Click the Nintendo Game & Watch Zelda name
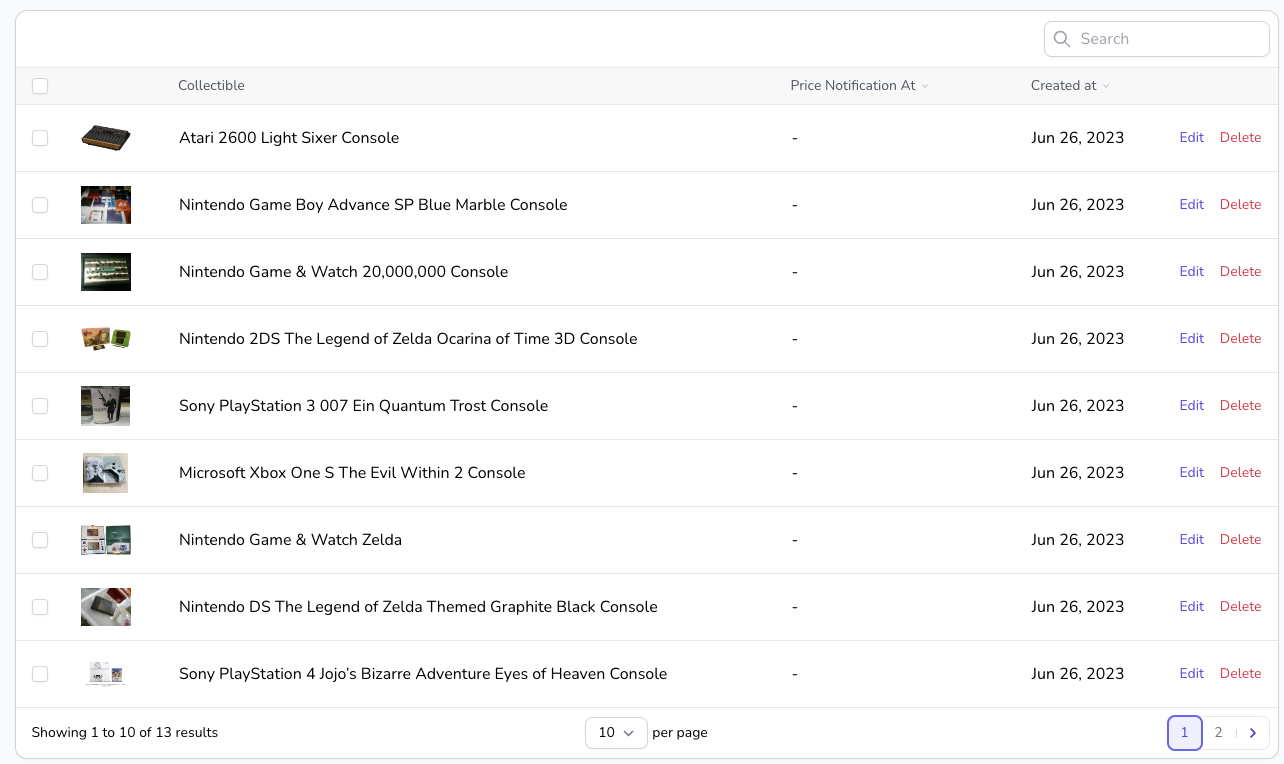The height and width of the screenshot is (764, 1284). click(290, 540)
